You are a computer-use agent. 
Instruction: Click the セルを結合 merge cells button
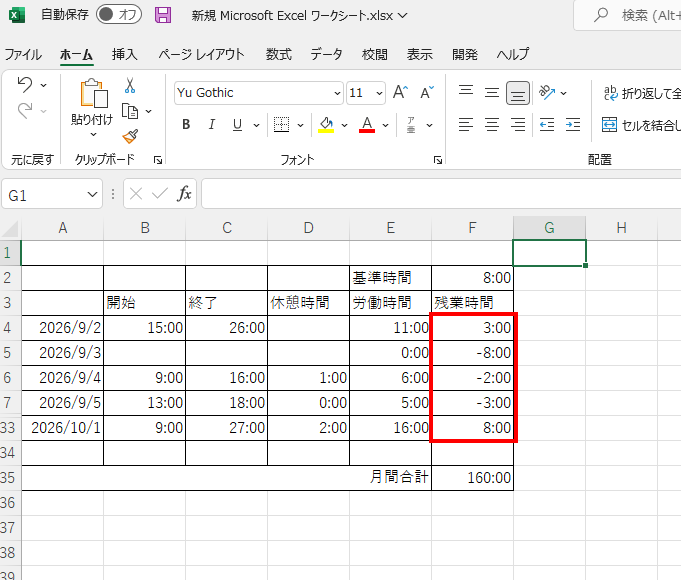pos(641,125)
